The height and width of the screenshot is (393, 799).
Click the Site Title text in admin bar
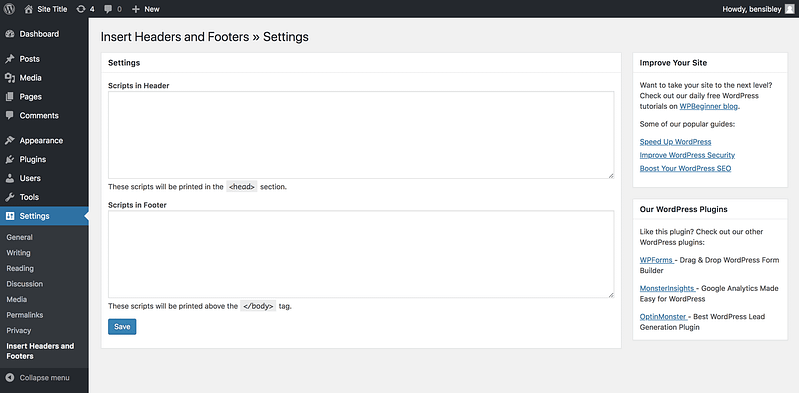pos(52,9)
